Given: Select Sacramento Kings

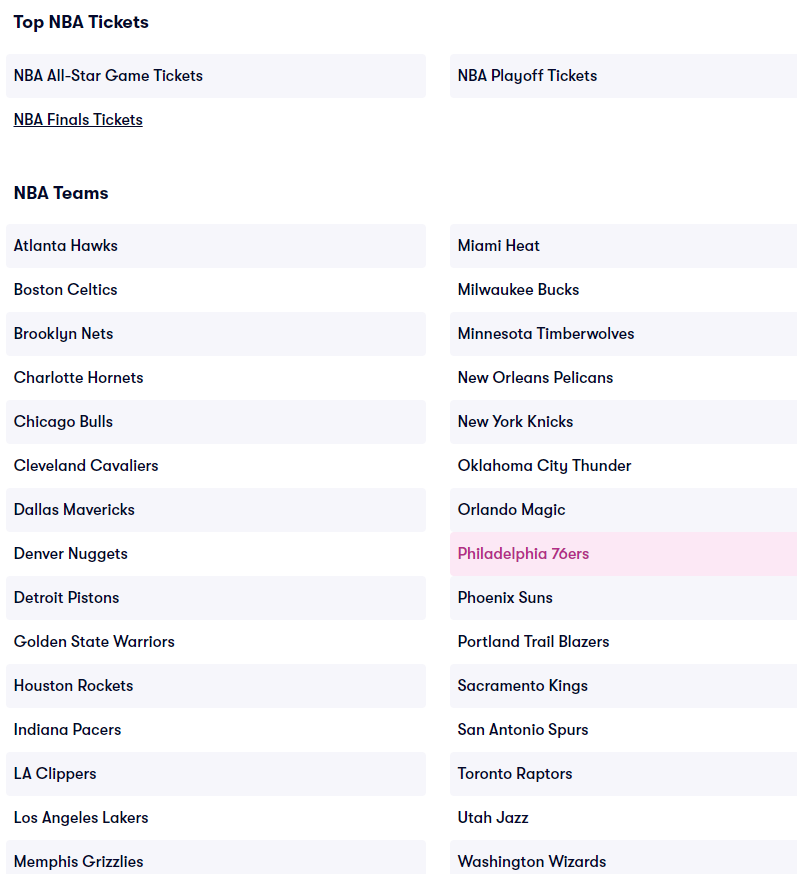Looking at the screenshot, I should 623,686.
